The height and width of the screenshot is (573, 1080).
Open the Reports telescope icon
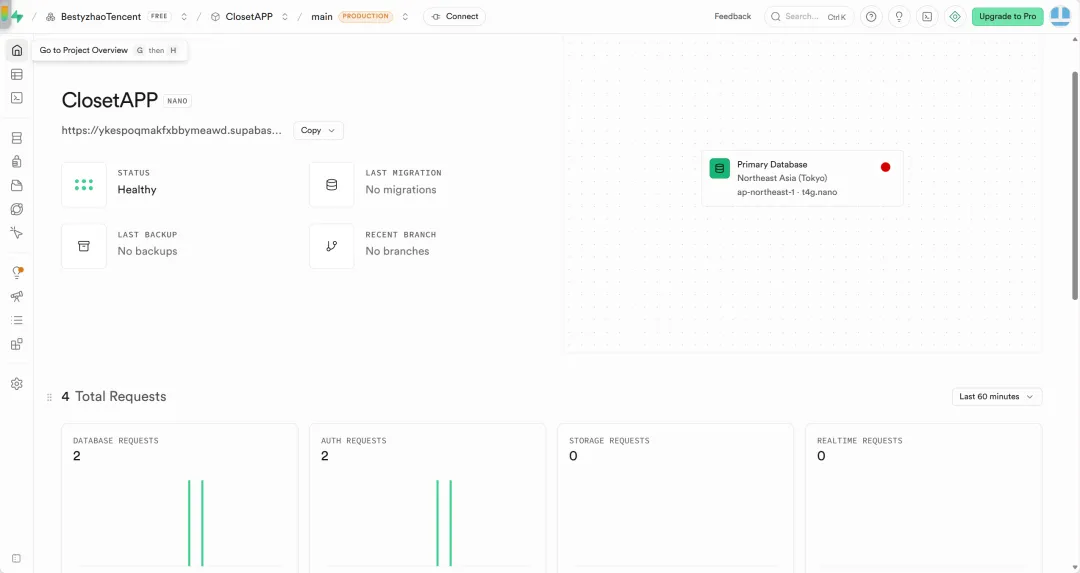pos(17,296)
